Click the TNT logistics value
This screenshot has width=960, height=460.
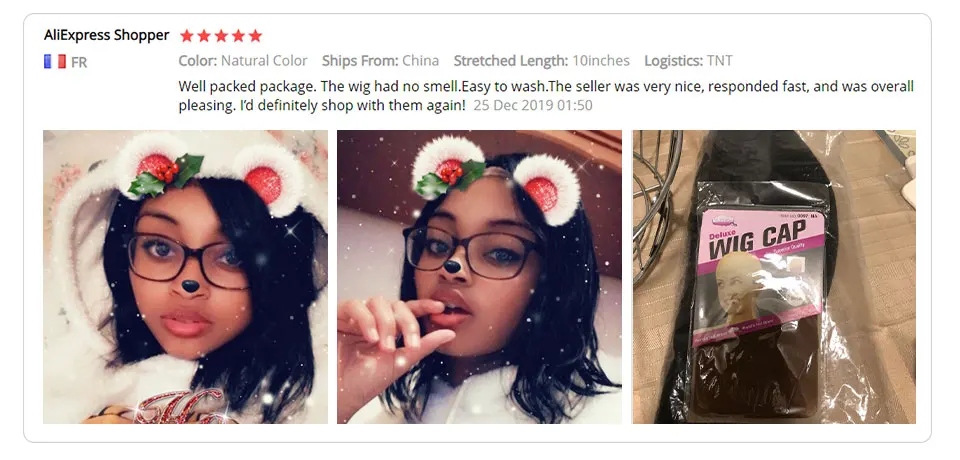coord(719,61)
